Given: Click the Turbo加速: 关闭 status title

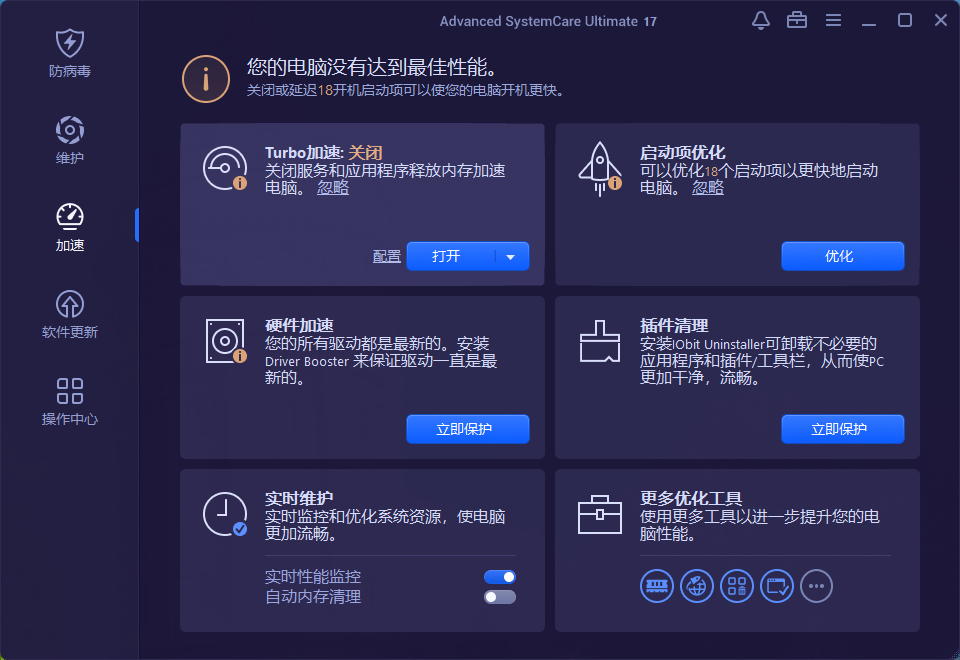Looking at the screenshot, I should (x=323, y=152).
